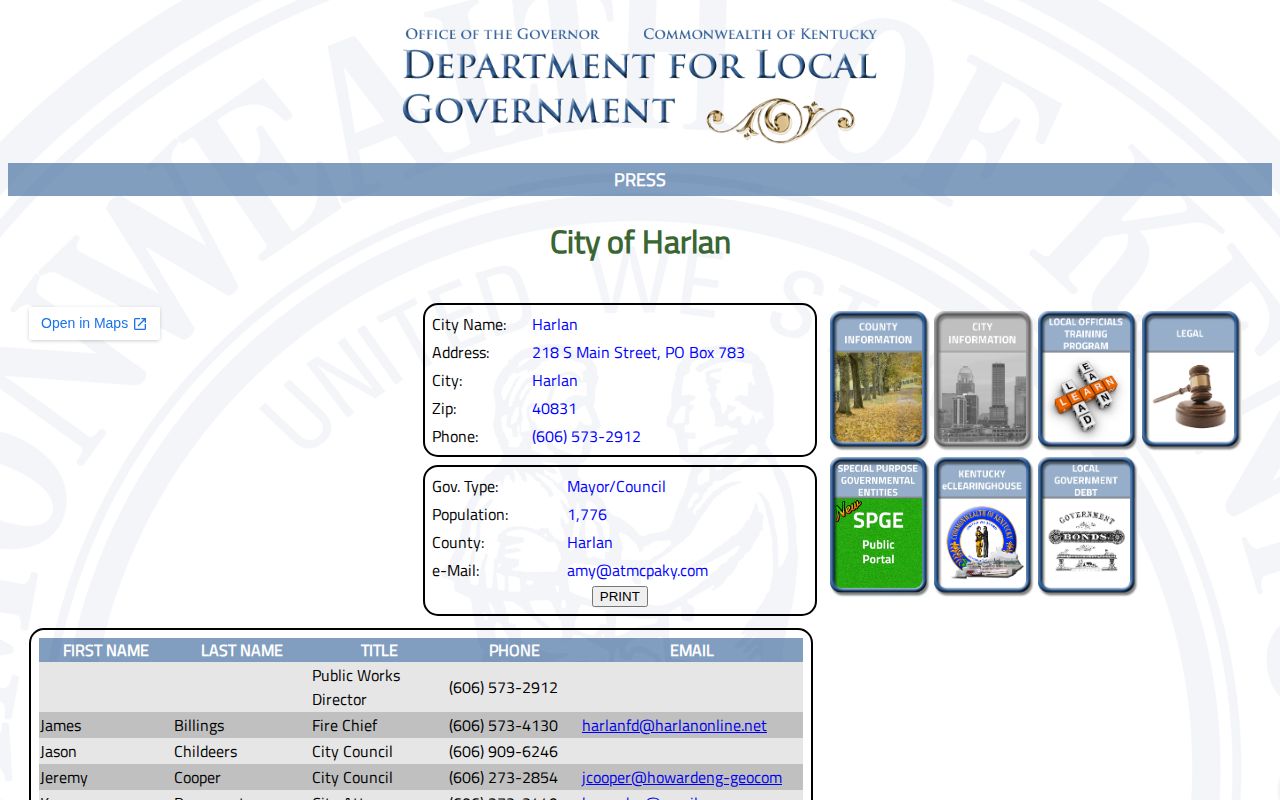The width and height of the screenshot is (1280, 800).
Task: Click the TITLE column header
Action: coord(379,650)
